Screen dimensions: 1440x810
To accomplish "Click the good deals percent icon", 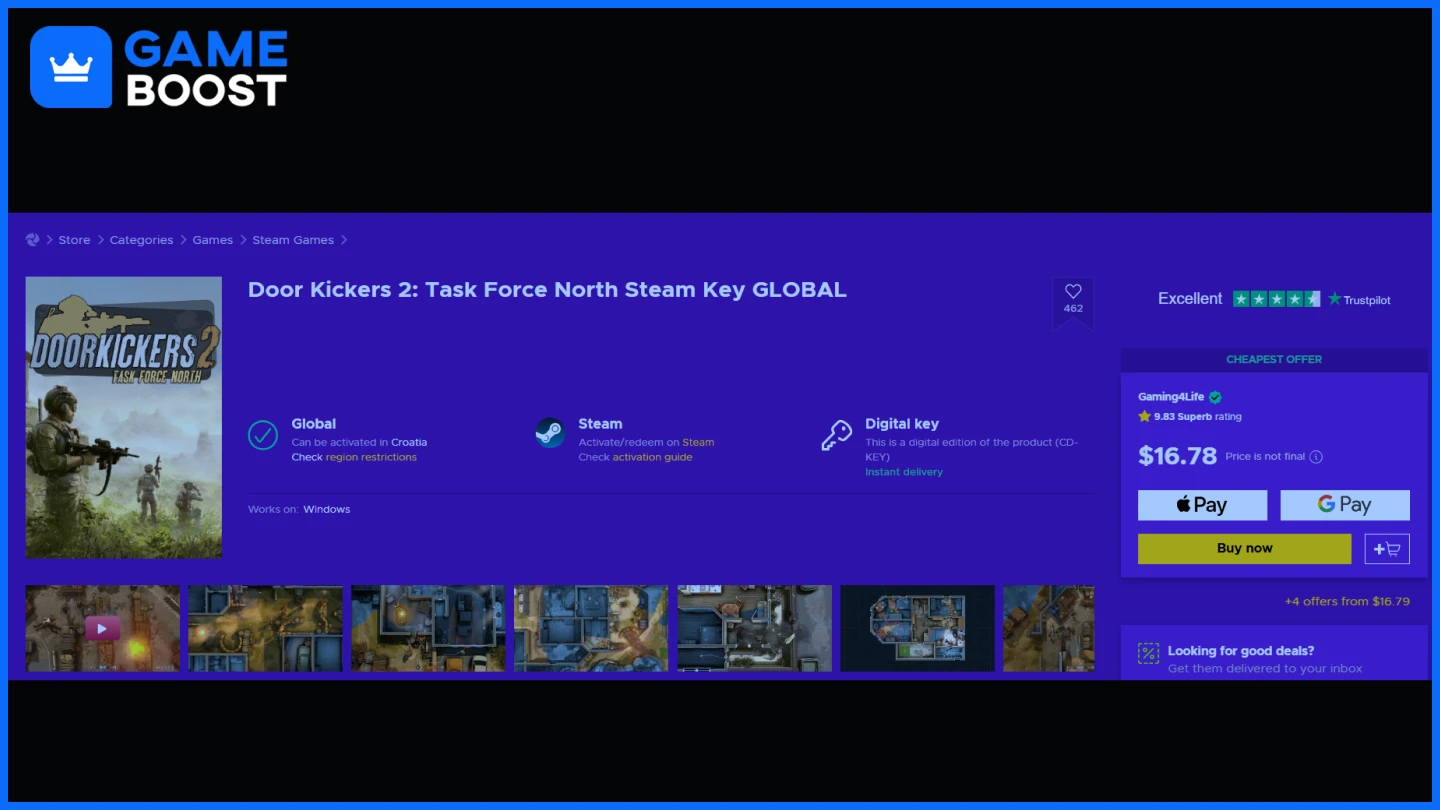I will [1148, 654].
